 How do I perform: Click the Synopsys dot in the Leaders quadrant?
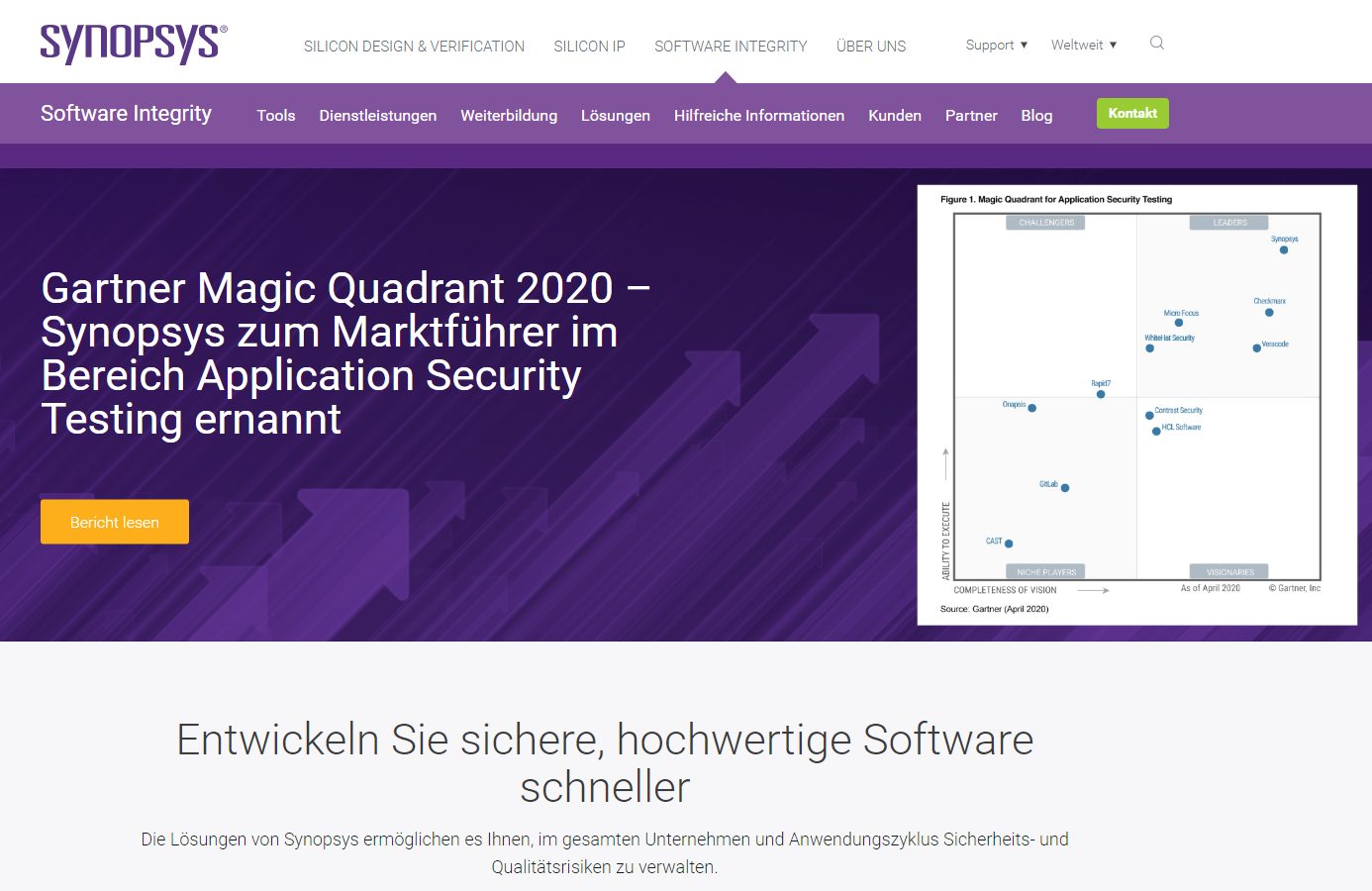[x=1284, y=249]
